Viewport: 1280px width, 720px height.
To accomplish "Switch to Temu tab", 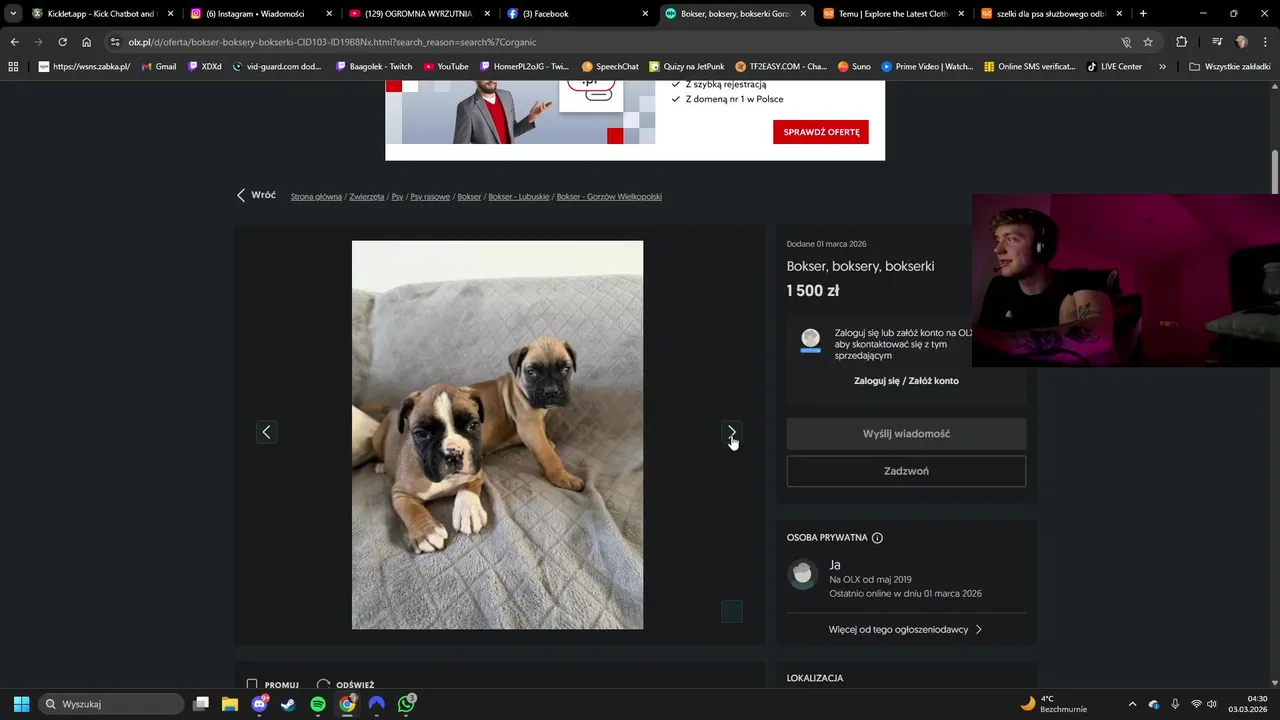I will tap(892, 14).
